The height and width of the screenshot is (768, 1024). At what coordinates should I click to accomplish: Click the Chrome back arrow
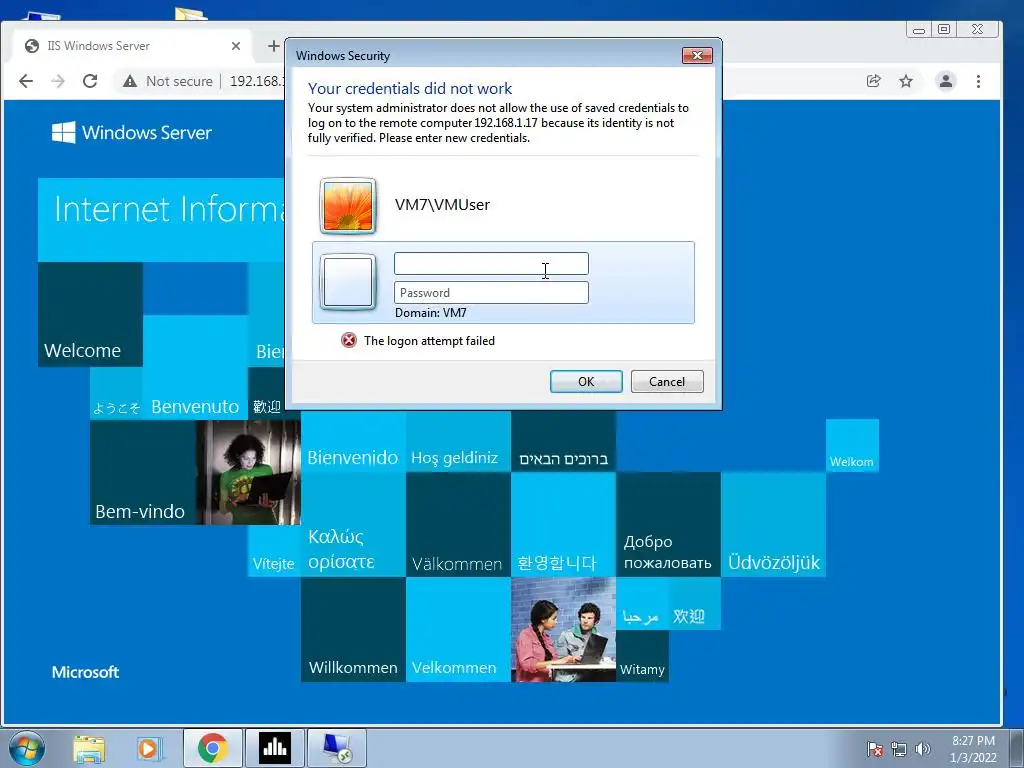tap(26, 81)
